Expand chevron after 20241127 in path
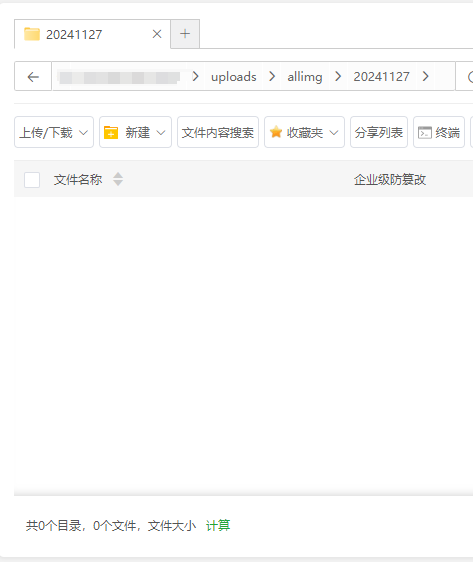 (425, 76)
